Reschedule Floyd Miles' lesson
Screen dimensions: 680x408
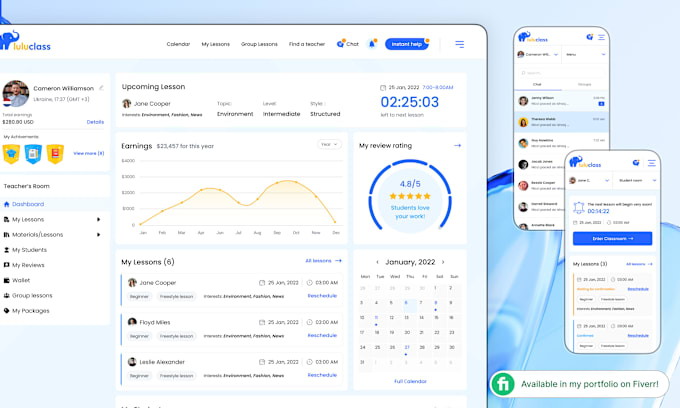(x=322, y=335)
